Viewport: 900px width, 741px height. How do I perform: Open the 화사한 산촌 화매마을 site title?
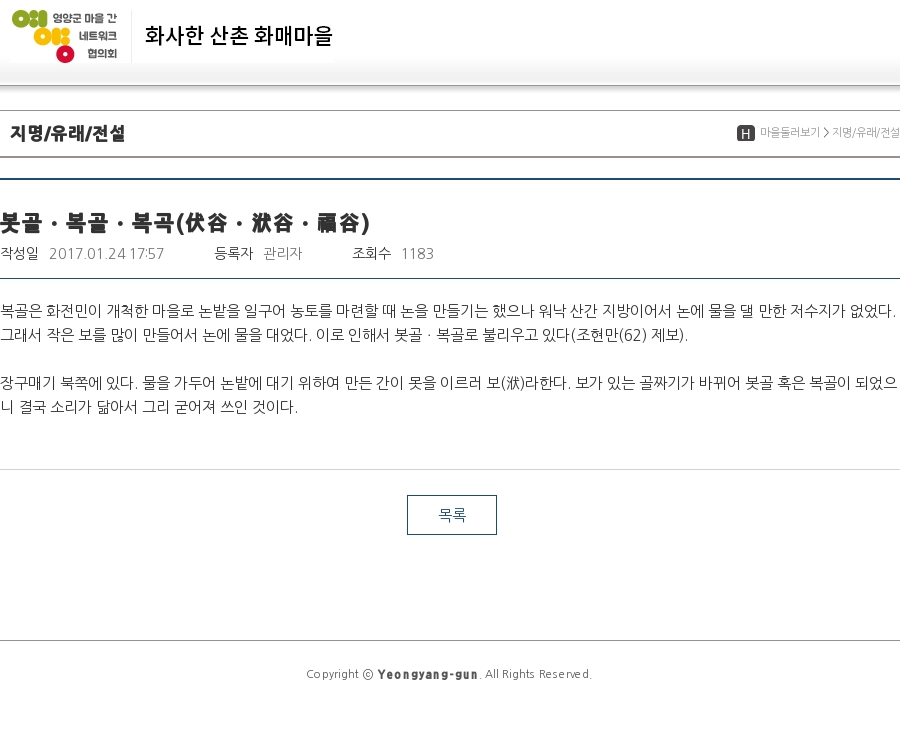pyautogui.click(x=238, y=36)
